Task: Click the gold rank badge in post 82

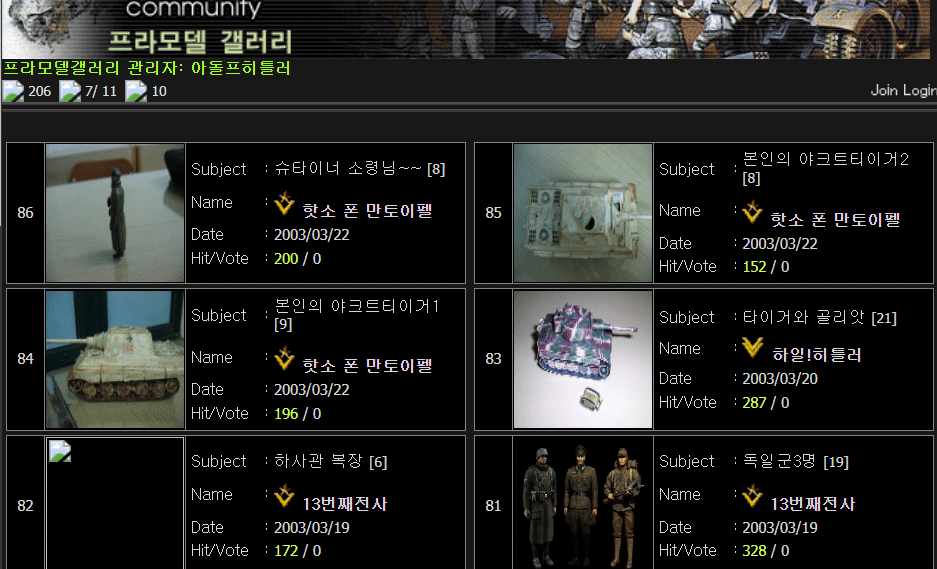Action: [284, 496]
